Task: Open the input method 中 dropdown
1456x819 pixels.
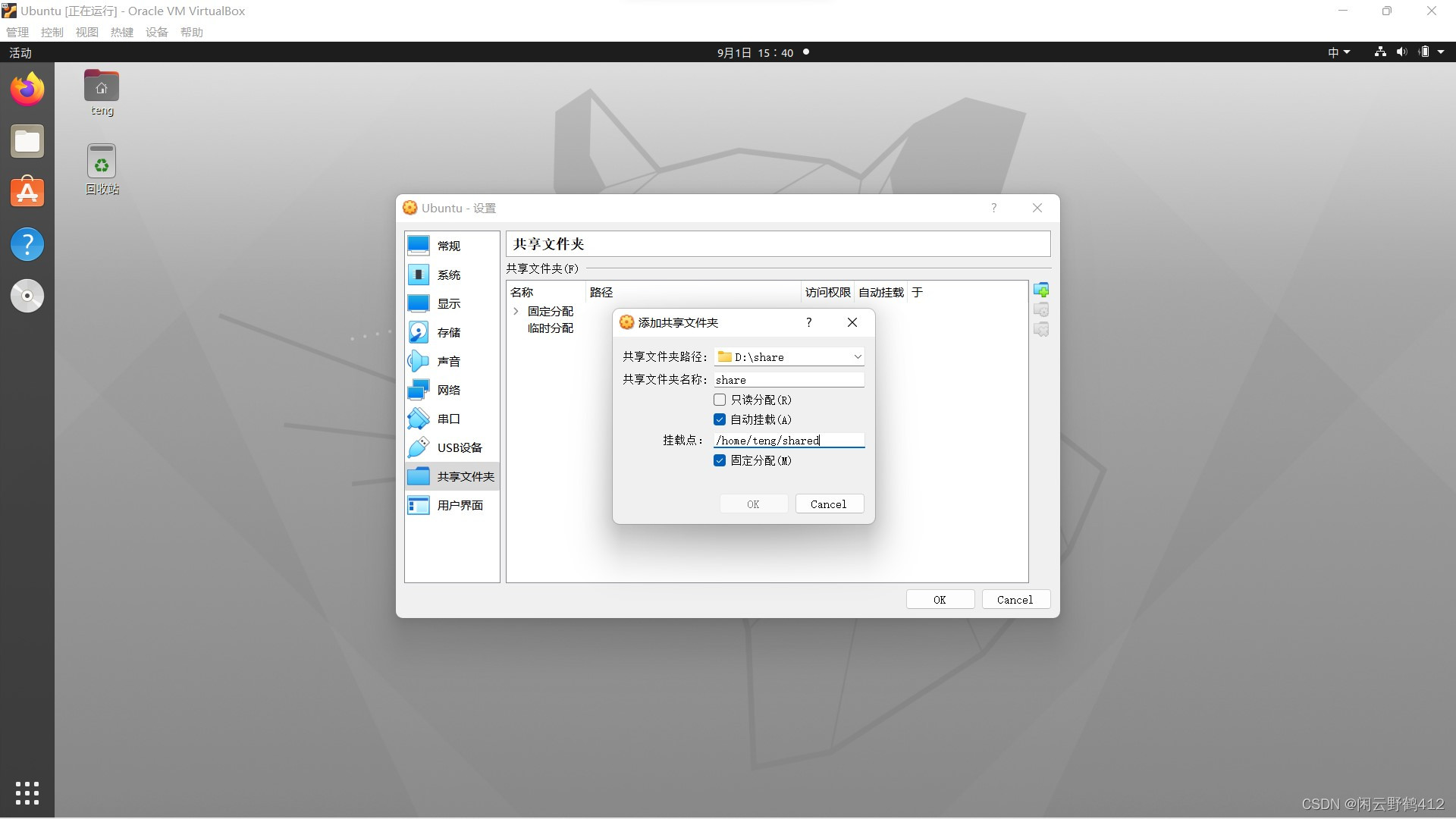Action: 1339,52
